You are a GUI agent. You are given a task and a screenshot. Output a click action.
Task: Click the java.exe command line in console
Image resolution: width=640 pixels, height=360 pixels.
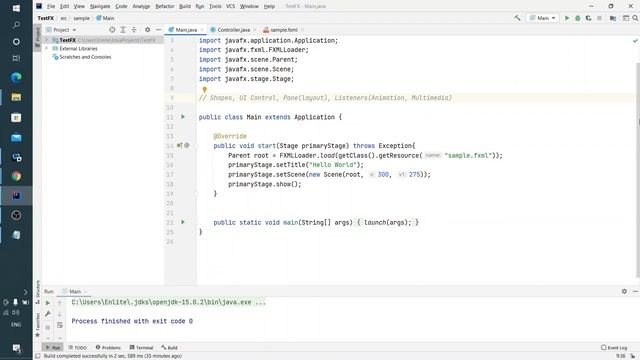coord(169,302)
